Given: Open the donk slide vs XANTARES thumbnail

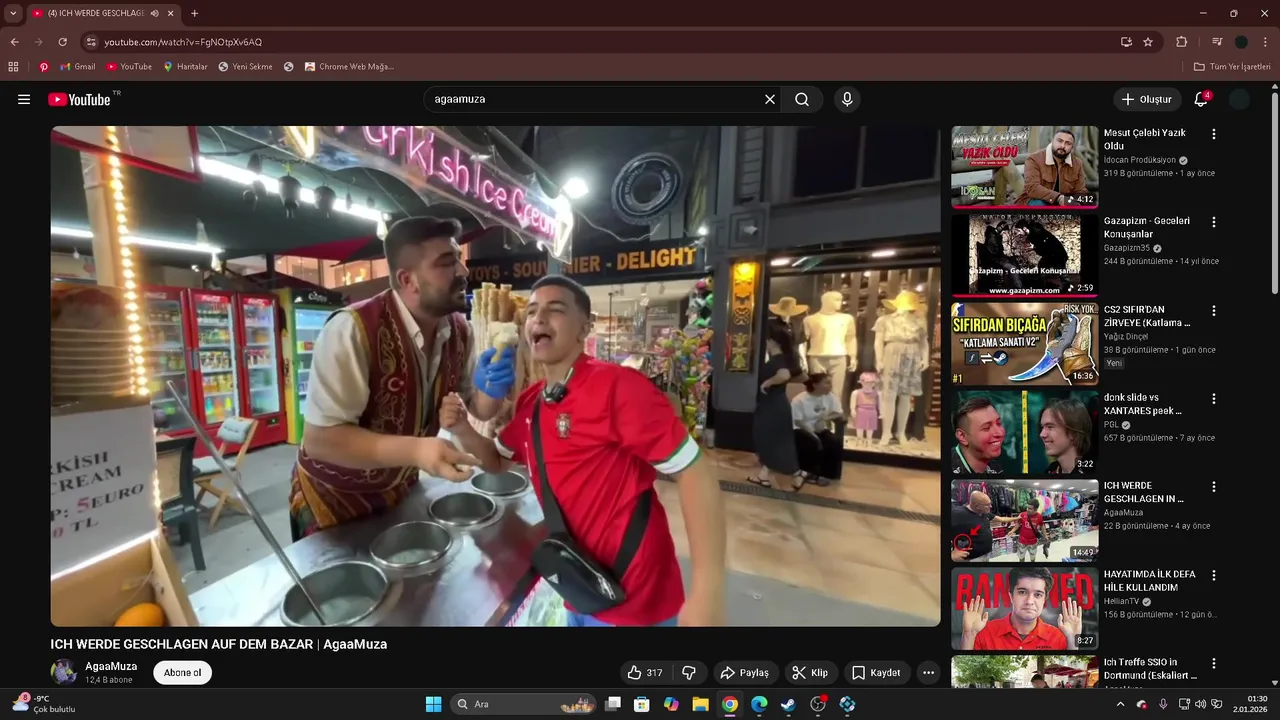Looking at the screenshot, I should click(1024, 432).
